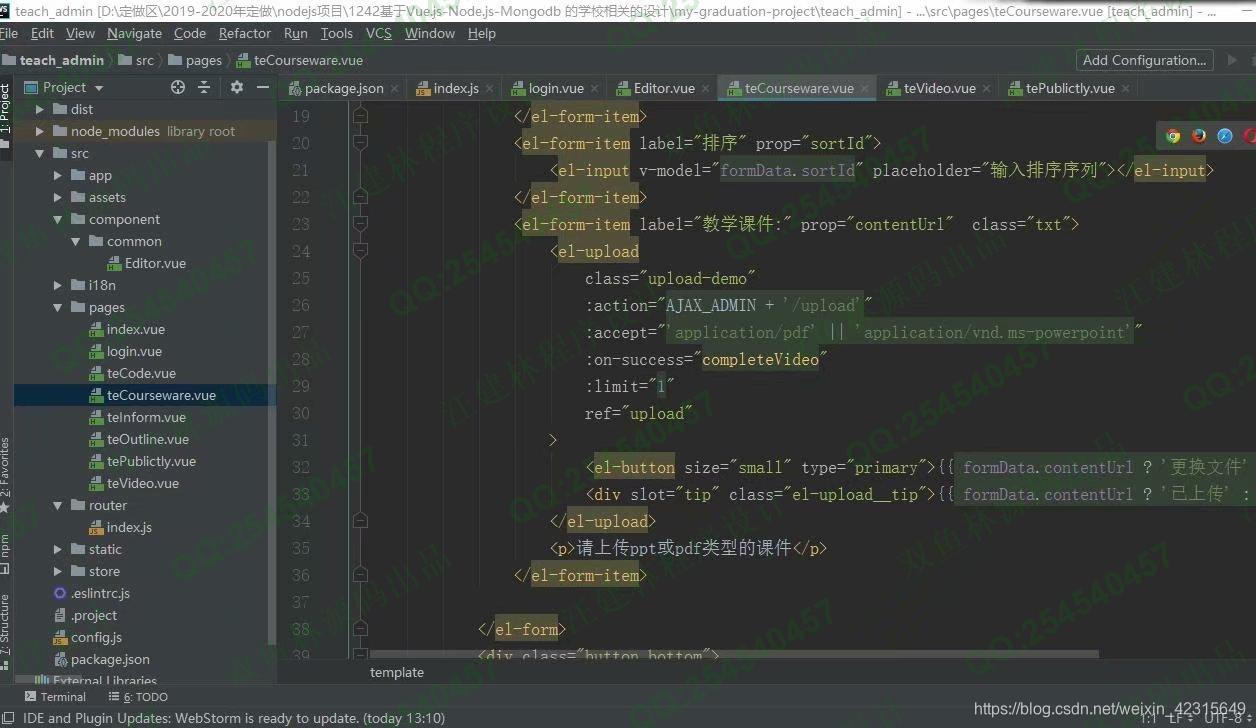The width and height of the screenshot is (1256, 728).
Task: Open in Safari browser icon
Action: [1225, 136]
